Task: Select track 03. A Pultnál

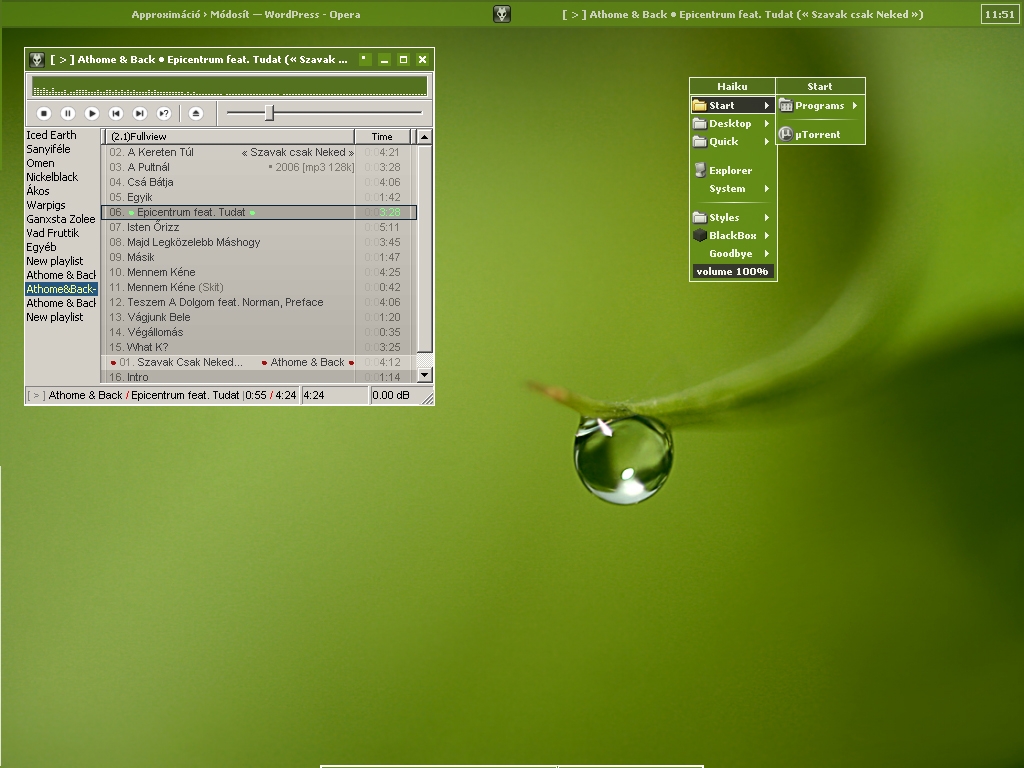Action: (x=259, y=167)
